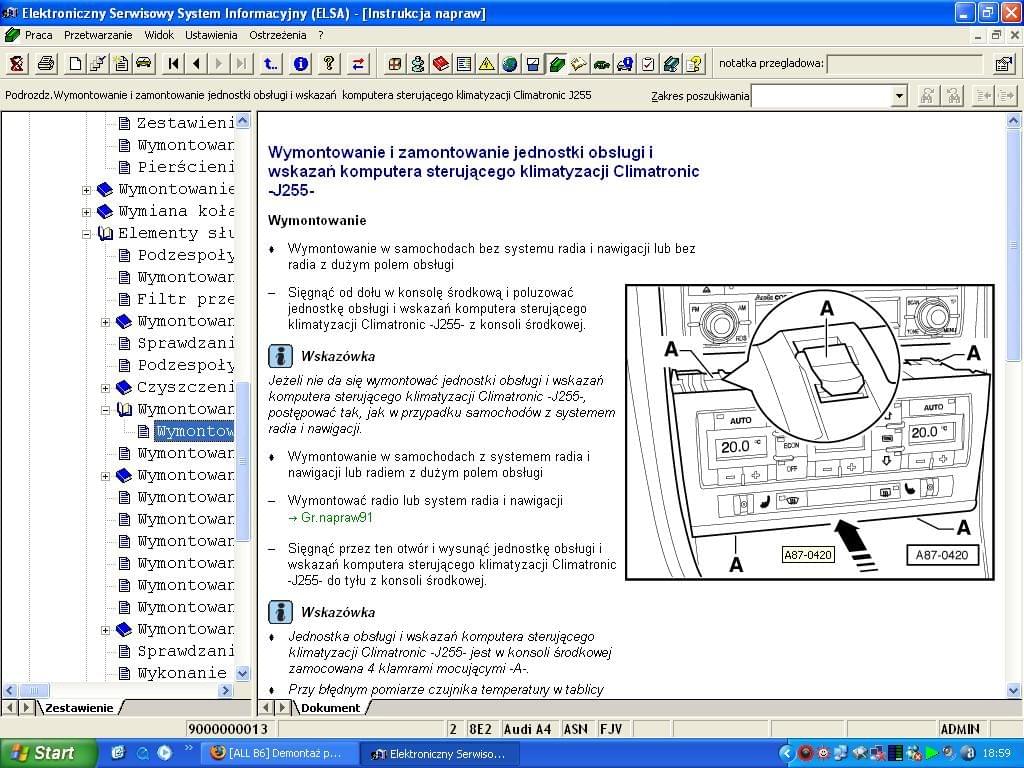This screenshot has width=1024, height=768.
Task: Click scroll-down arrow of document pane
Action: (x=1014, y=690)
